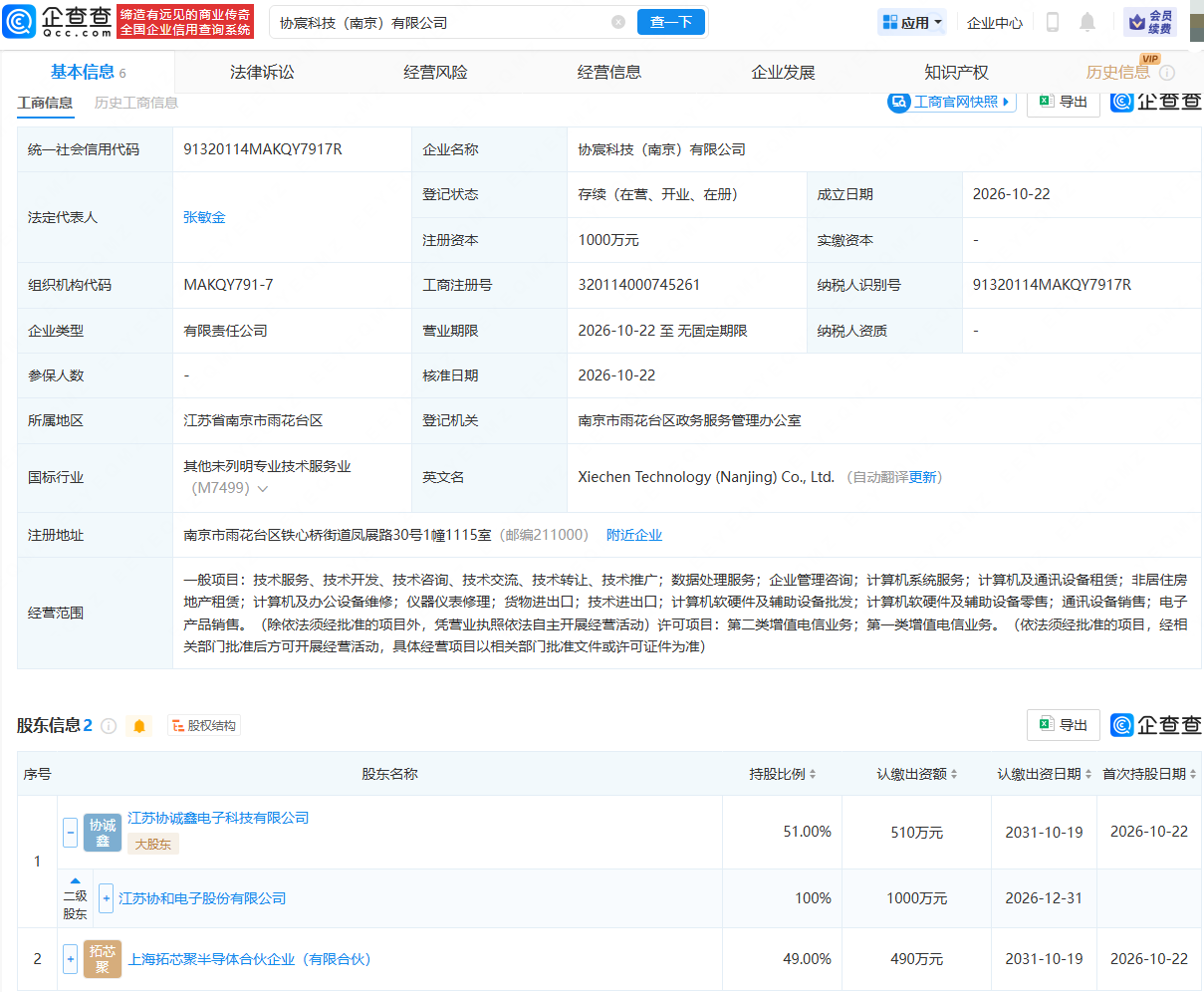Click 组织机构代码 MAKQY791-7
This screenshot has height=992, width=1204.
point(228,285)
